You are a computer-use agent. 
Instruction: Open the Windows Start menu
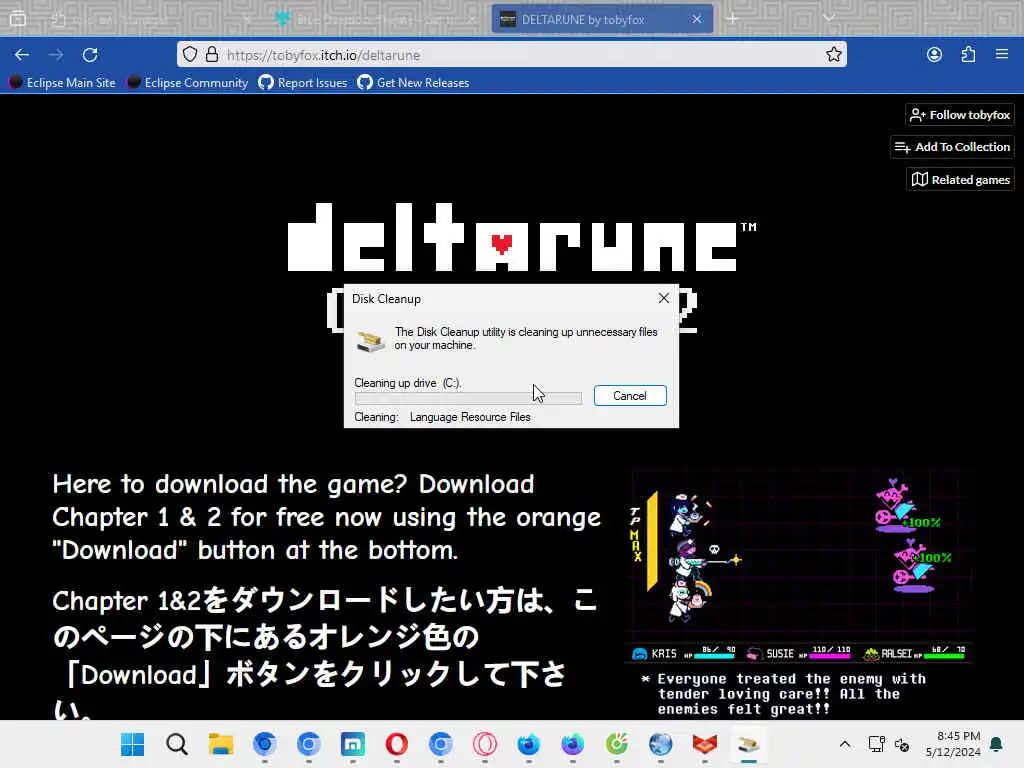(133, 744)
